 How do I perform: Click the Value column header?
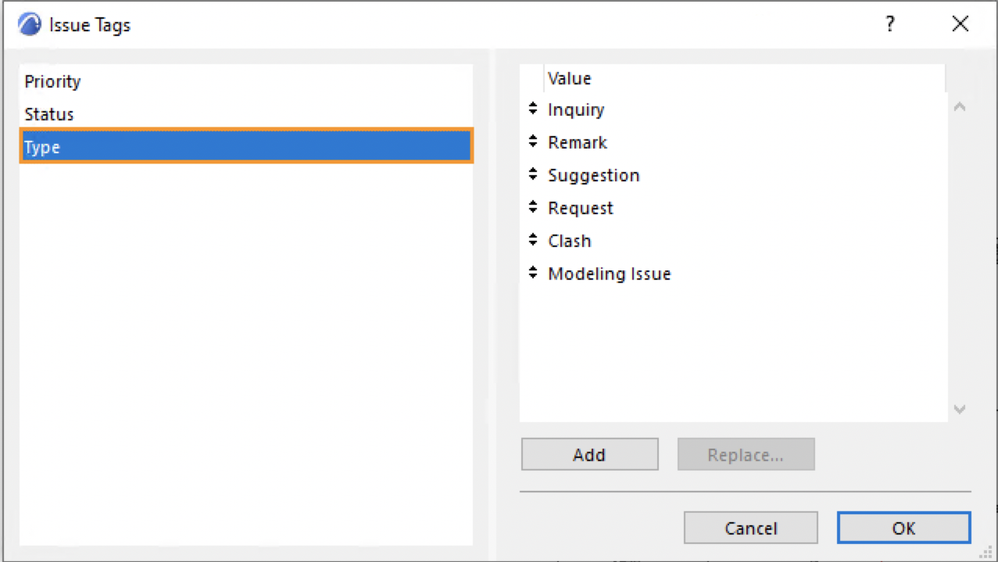coord(570,78)
